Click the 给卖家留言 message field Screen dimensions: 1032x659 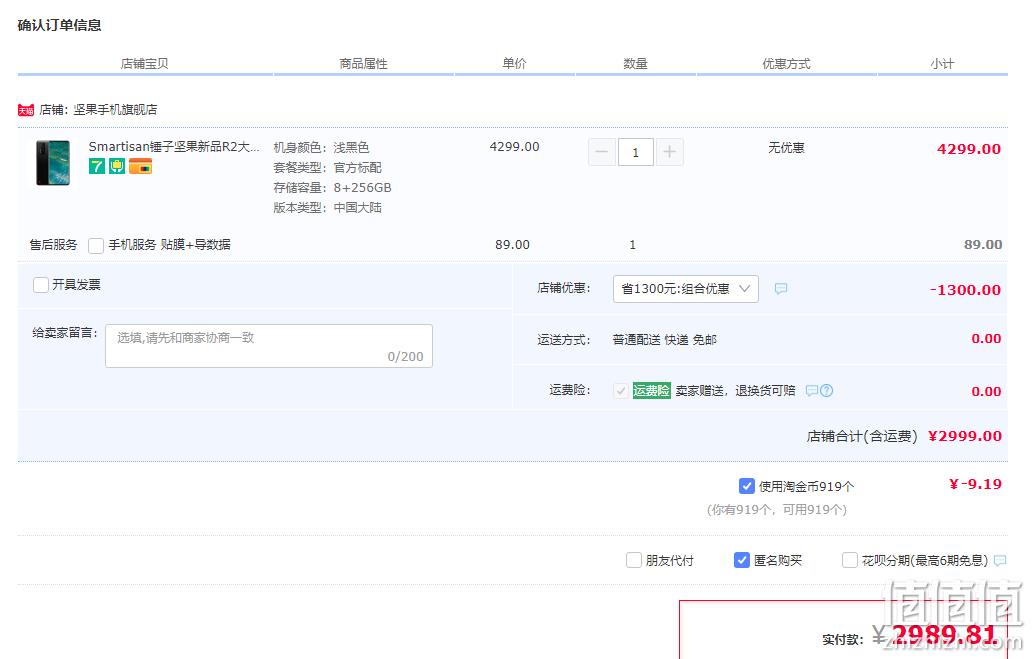269,346
